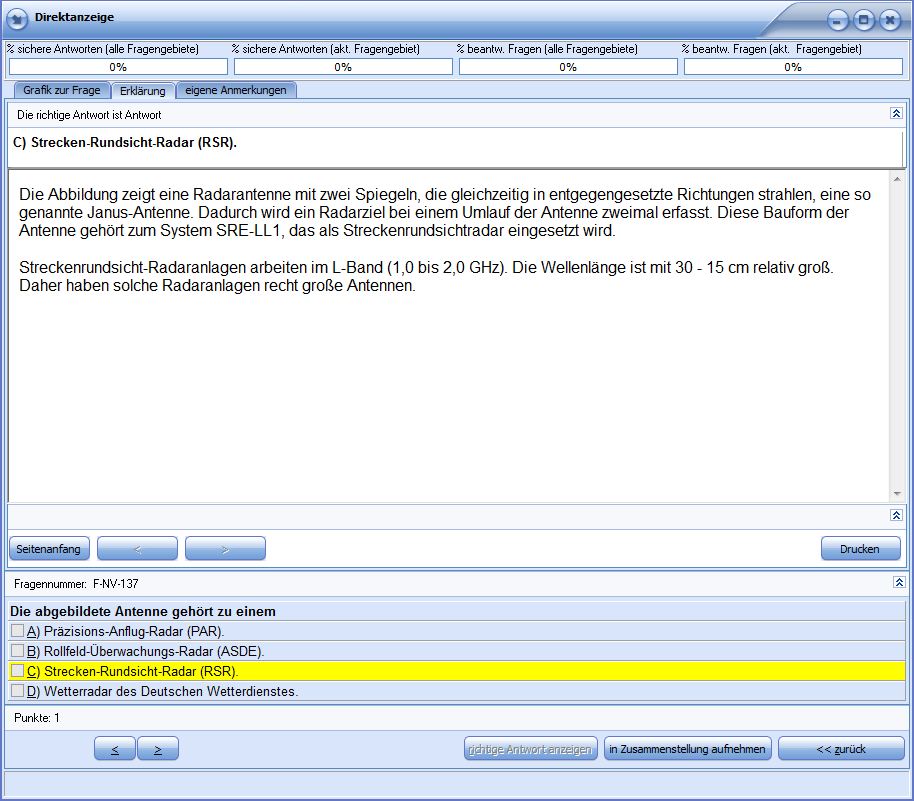The width and height of the screenshot is (914, 801).
Task: Click beantw. Fragen akt. Fragengebiet progress bar
Action: tap(793, 67)
